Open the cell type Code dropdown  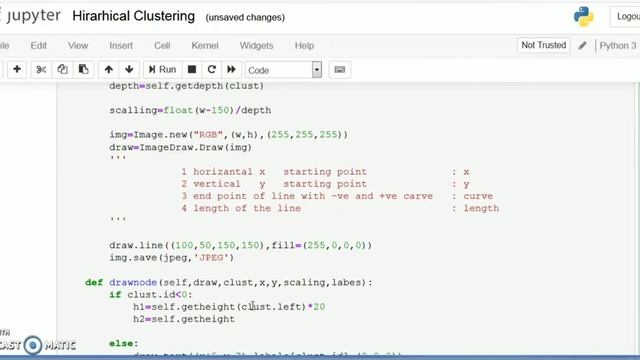pyautogui.click(x=283, y=70)
